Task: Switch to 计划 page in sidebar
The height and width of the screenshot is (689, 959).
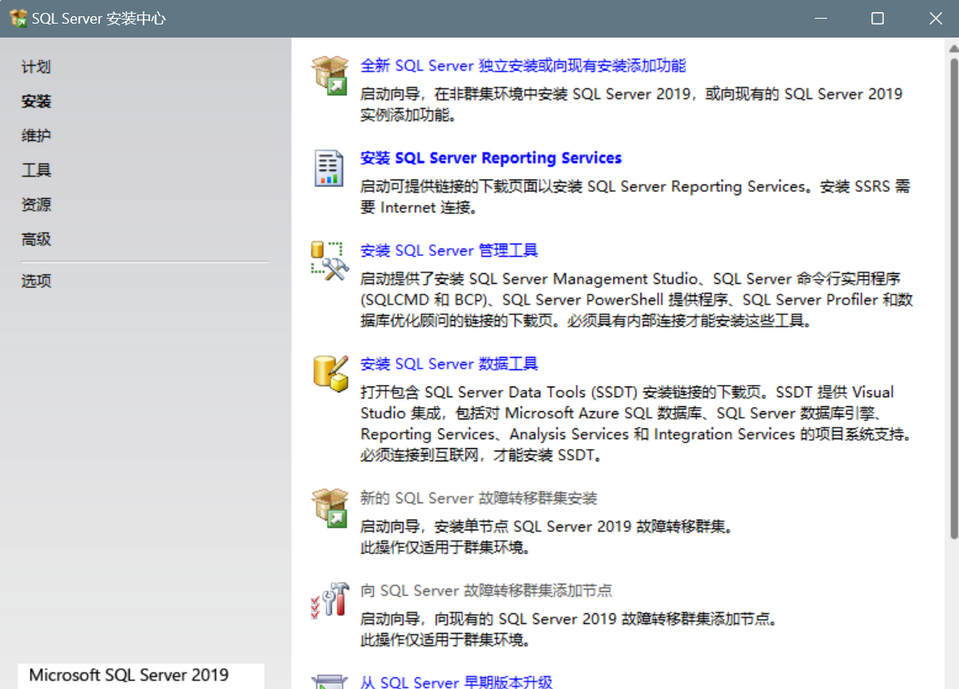Action: coord(36,67)
